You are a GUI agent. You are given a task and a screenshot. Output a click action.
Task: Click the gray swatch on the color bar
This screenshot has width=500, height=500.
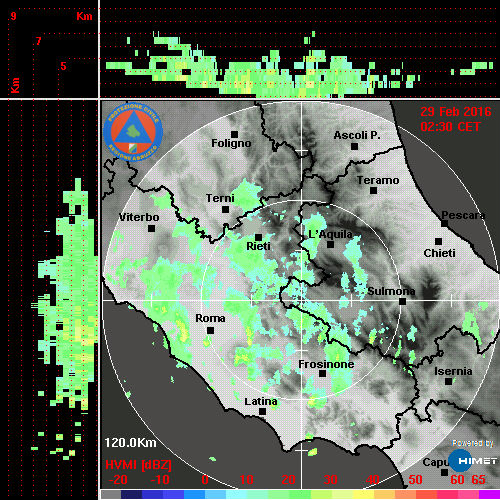point(111,494)
